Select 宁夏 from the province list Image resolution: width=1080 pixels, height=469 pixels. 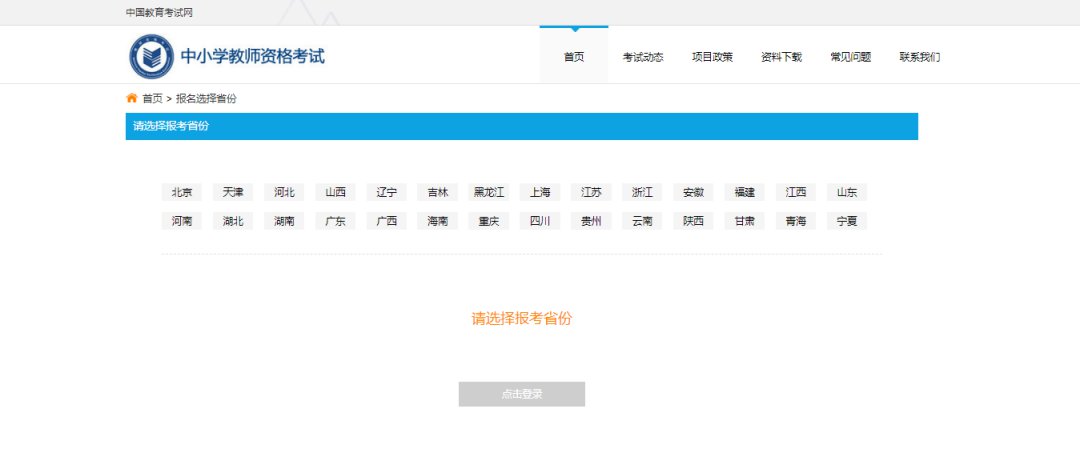[x=846, y=221]
